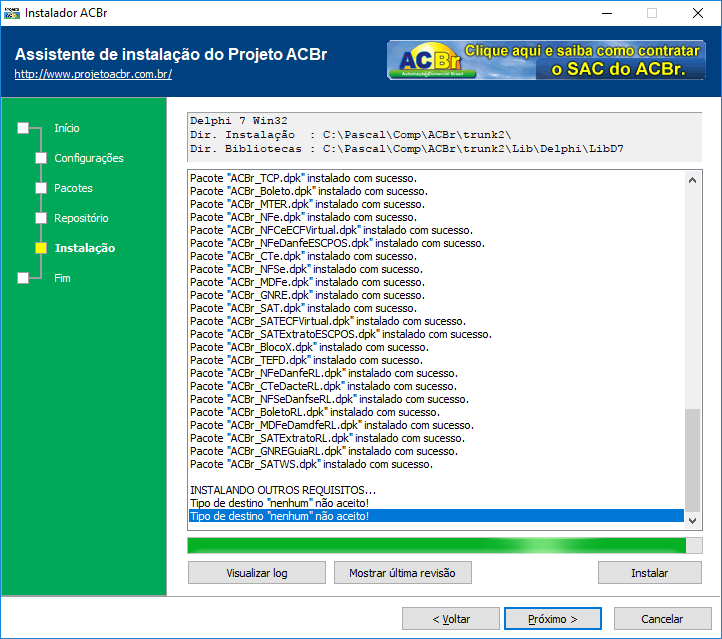This screenshot has height=639, width=722.
Task: Select the ACBr_MDFeDamdfeRL.dpk log line
Action: [x=436, y=425]
